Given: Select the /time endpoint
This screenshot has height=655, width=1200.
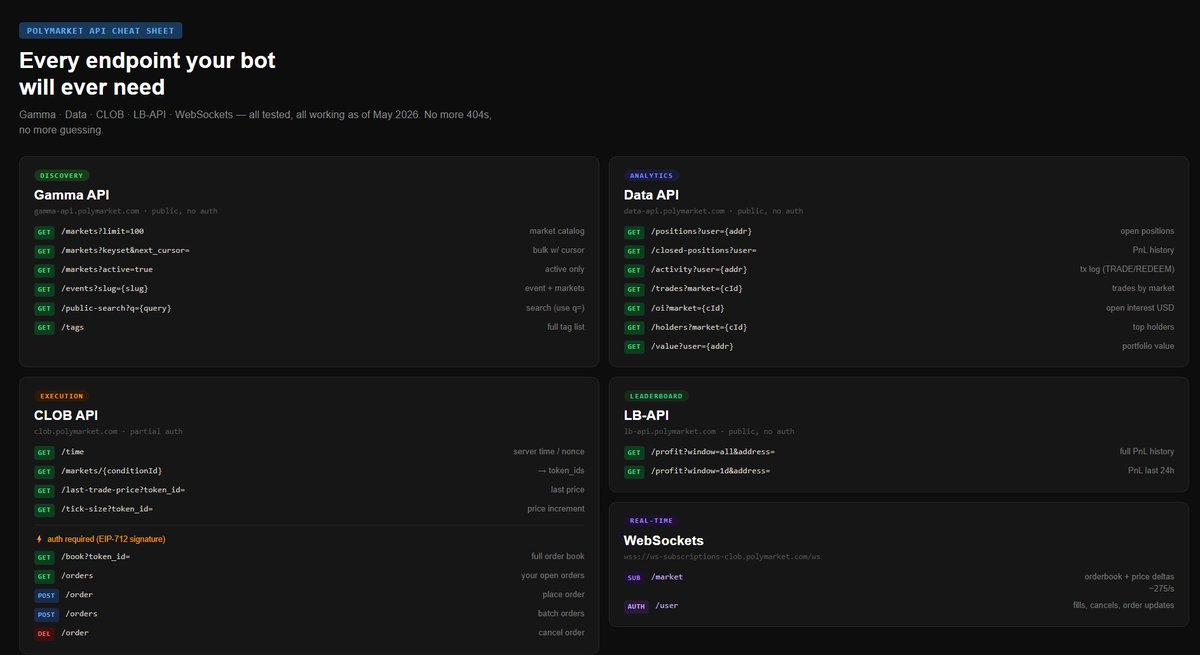Looking at the screenshot, I should point(73,452).
